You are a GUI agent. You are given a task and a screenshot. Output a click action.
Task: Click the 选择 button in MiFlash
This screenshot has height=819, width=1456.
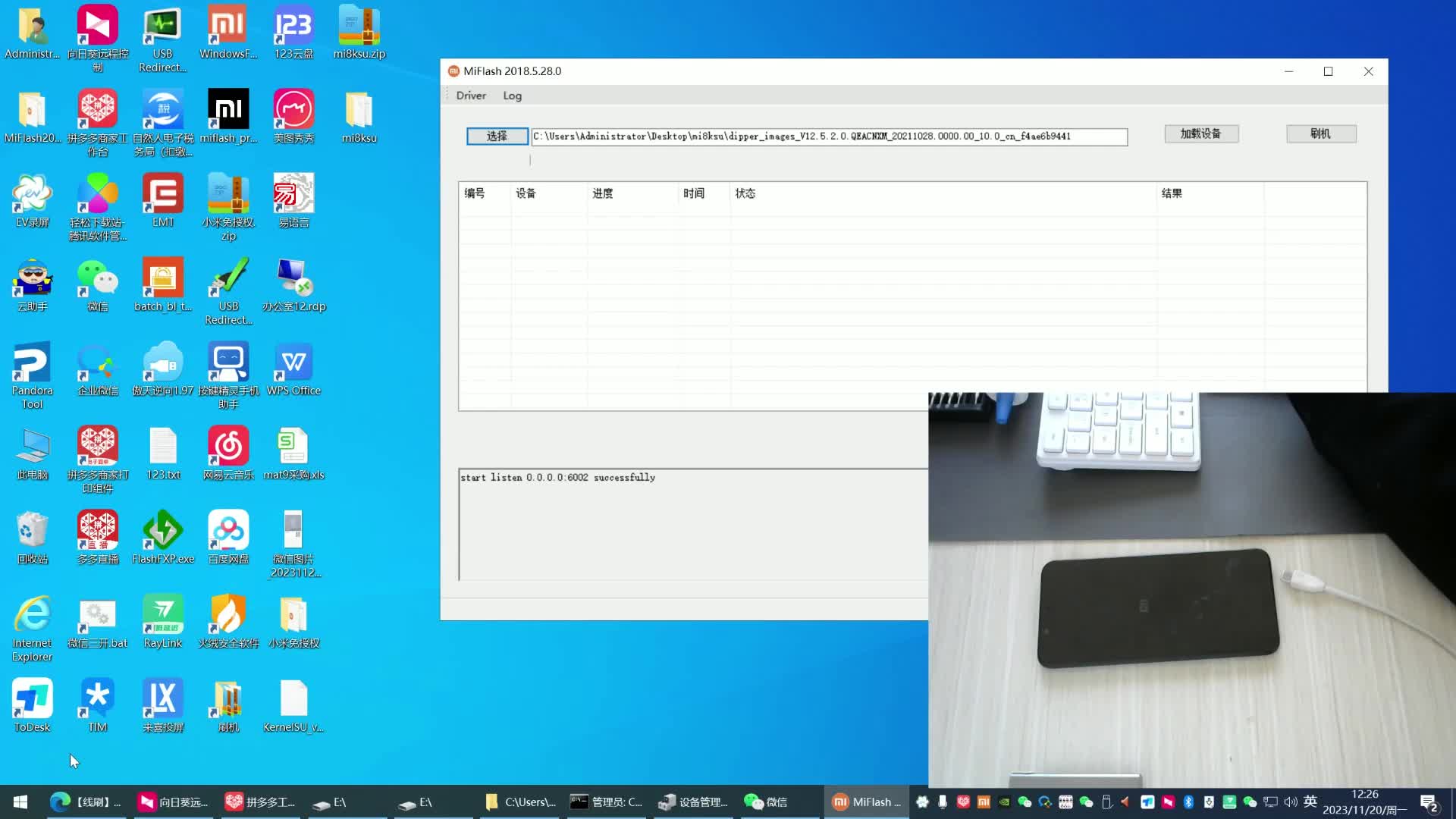[x=497, y=136]
